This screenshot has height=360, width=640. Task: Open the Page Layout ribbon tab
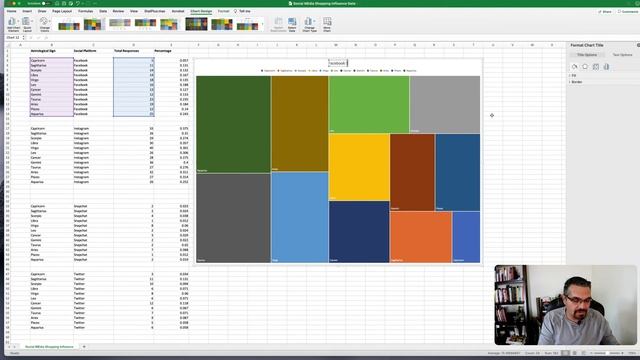pos(62,11)
